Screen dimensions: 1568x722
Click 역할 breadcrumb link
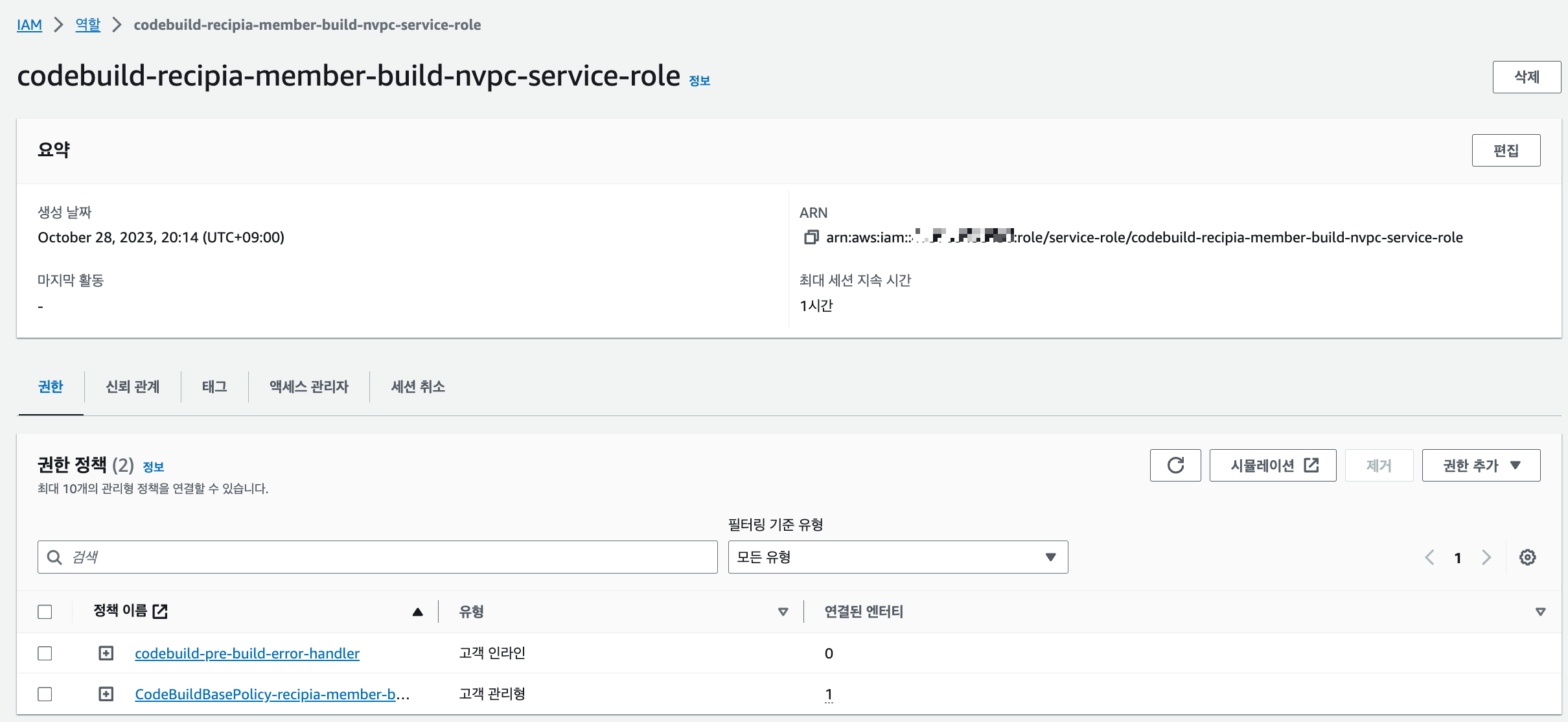tap(88, 25)
